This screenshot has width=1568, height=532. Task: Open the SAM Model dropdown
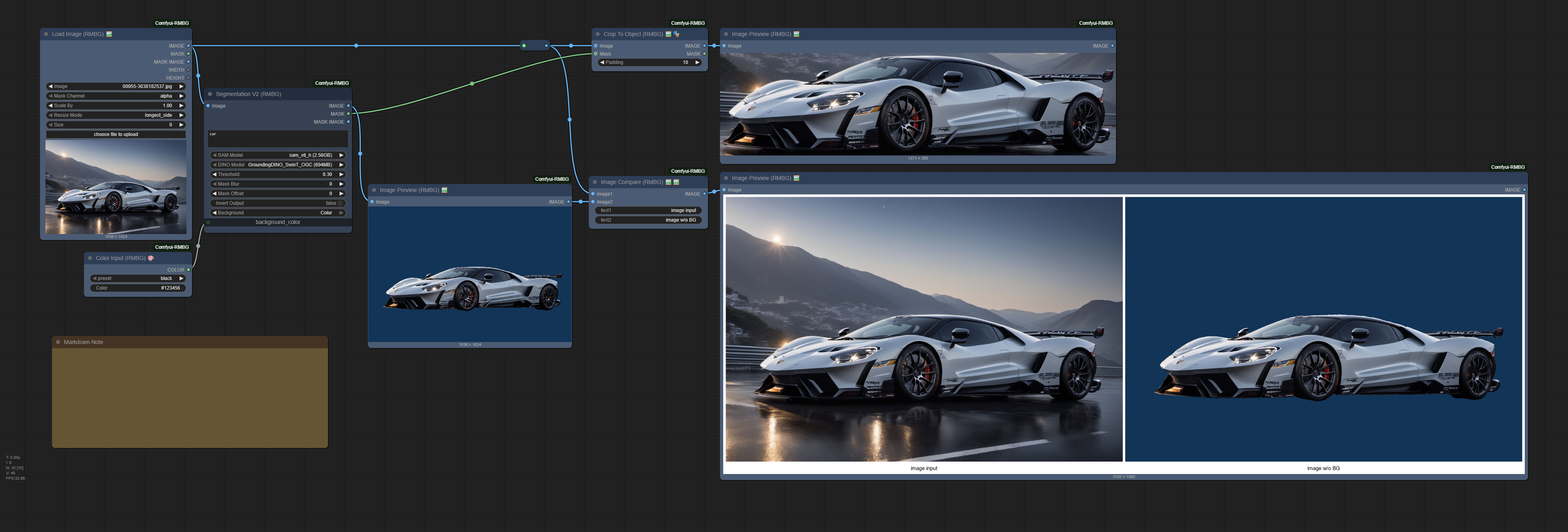tap(278, 155)
